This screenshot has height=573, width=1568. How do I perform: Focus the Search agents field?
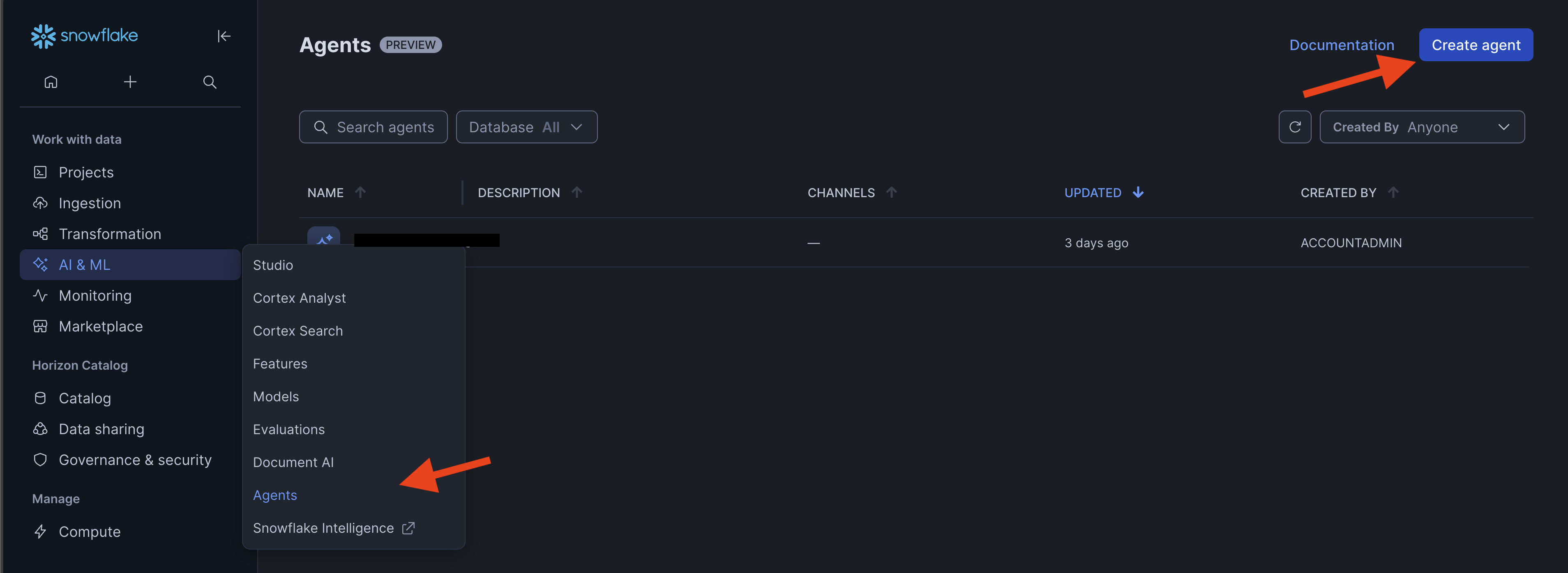click(x=373, y=127)
